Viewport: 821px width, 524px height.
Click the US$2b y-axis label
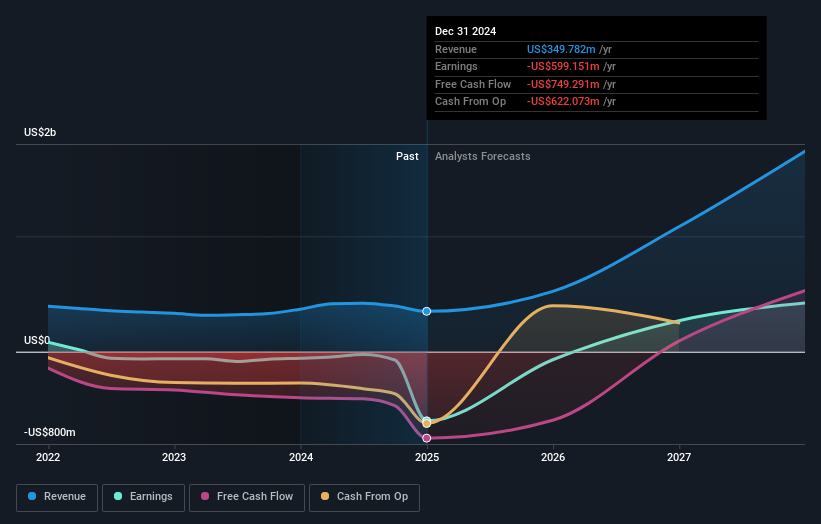(x=40, y=132)
